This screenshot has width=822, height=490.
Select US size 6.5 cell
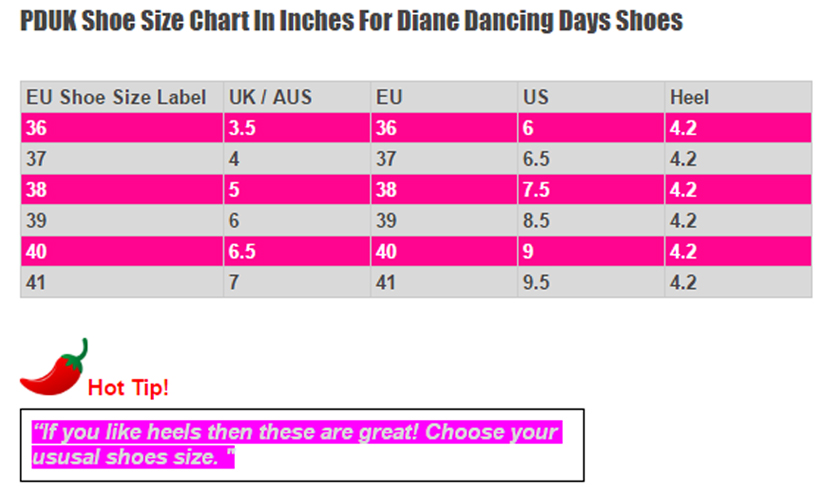[x=591, y=159]
